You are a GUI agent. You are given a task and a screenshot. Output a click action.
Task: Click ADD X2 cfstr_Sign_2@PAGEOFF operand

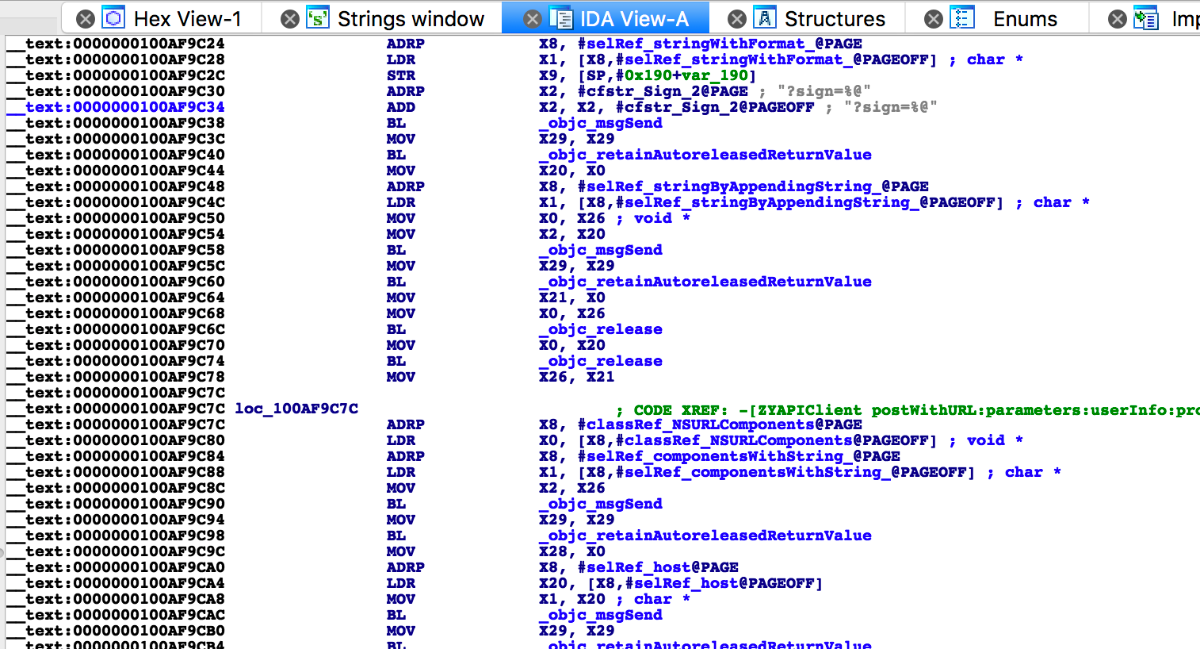coord(715,107)
